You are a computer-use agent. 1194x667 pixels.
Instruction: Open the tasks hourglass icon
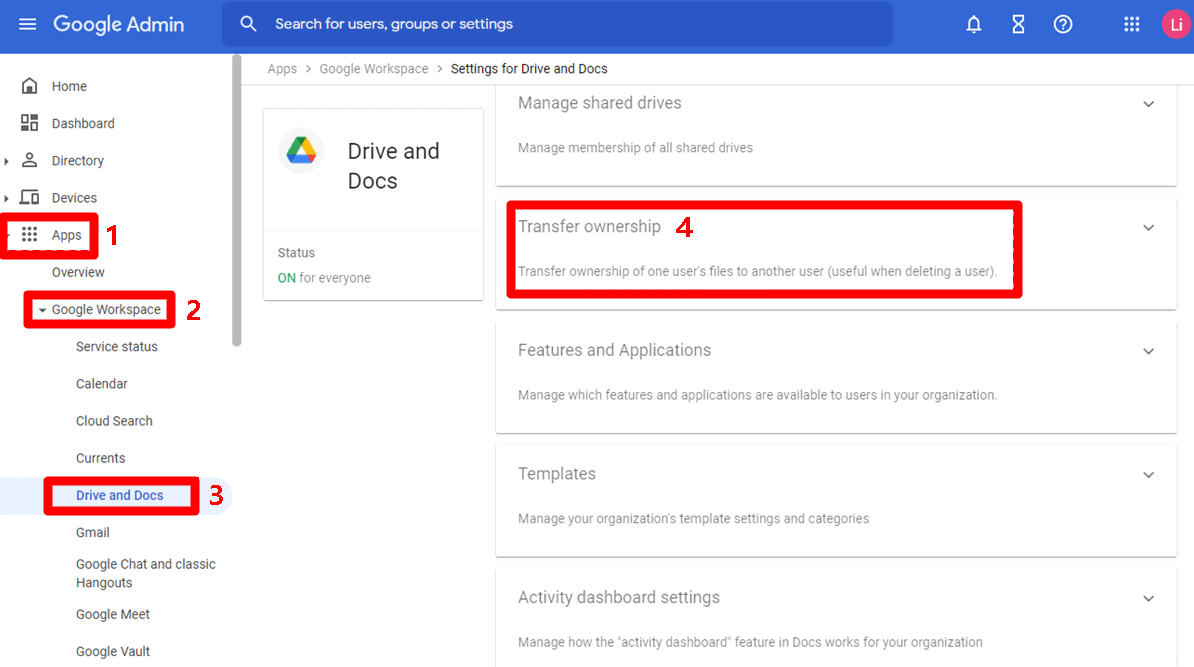pos(1018,24)
